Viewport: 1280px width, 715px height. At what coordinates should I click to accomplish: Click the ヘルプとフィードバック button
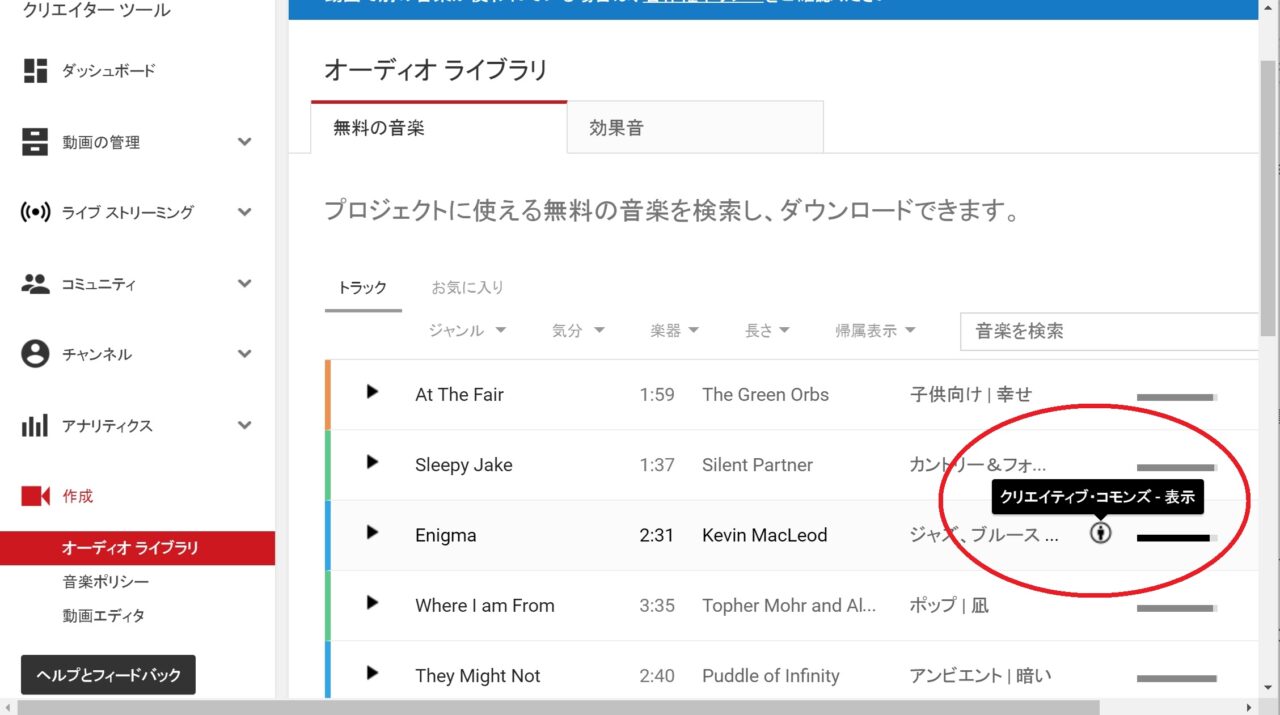click(x=108, y=675)
